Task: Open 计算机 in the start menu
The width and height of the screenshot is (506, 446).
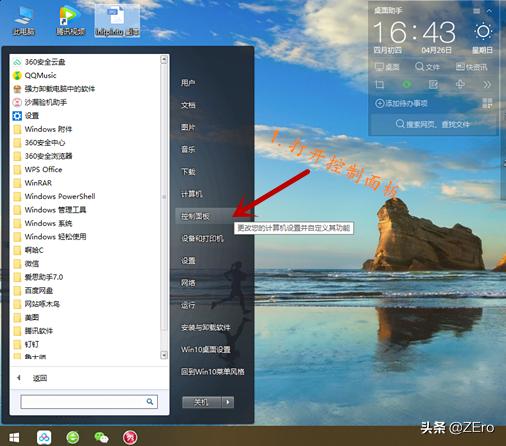Action: coord(191,194)
